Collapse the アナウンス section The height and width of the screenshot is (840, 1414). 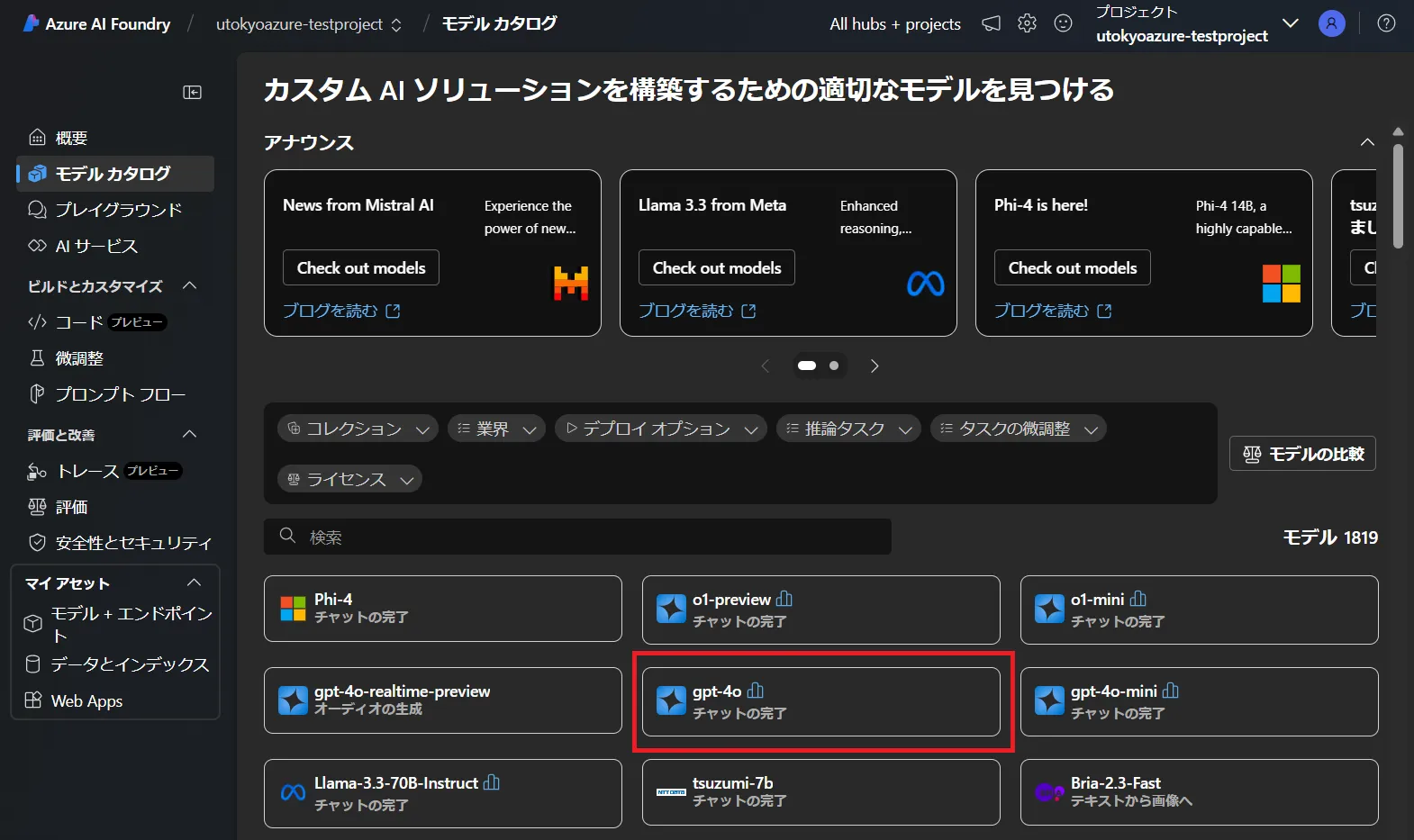[1366, 142]
